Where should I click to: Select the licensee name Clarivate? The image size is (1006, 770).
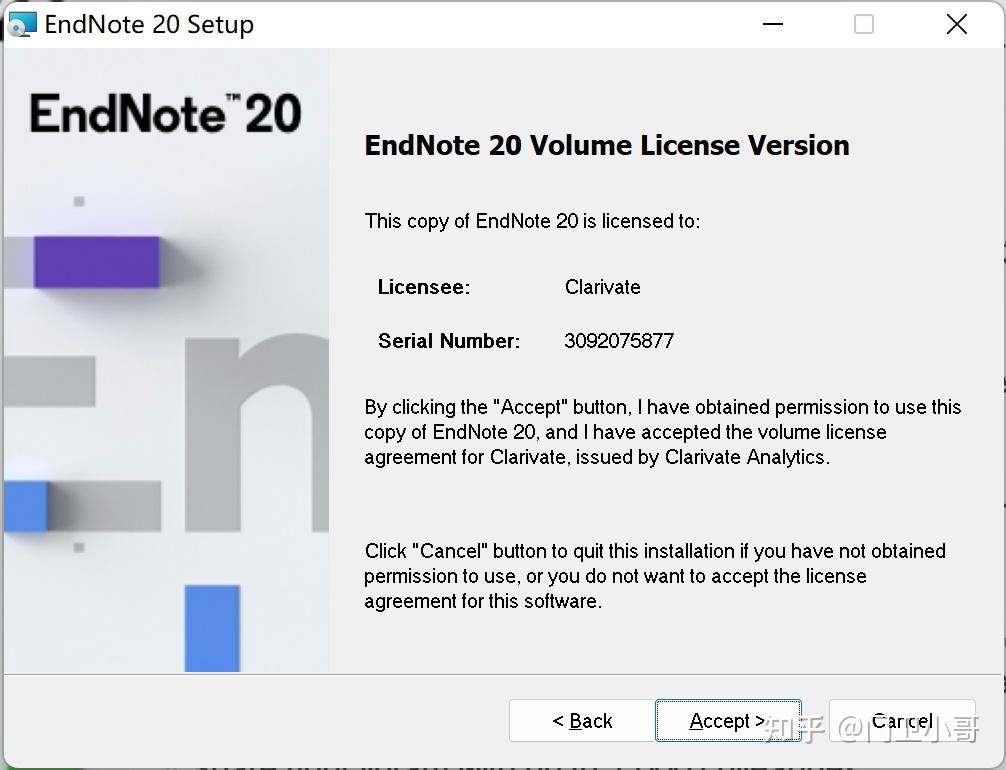tap(602, 287)
